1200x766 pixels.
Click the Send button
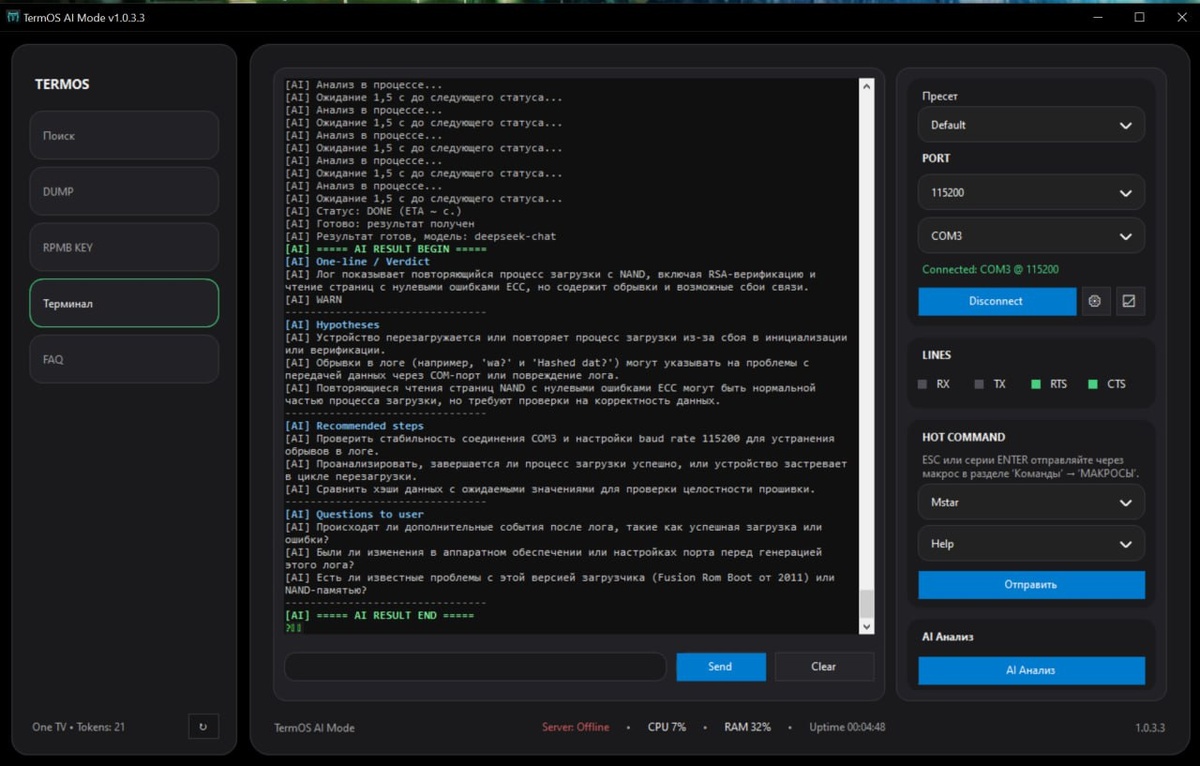720,667
